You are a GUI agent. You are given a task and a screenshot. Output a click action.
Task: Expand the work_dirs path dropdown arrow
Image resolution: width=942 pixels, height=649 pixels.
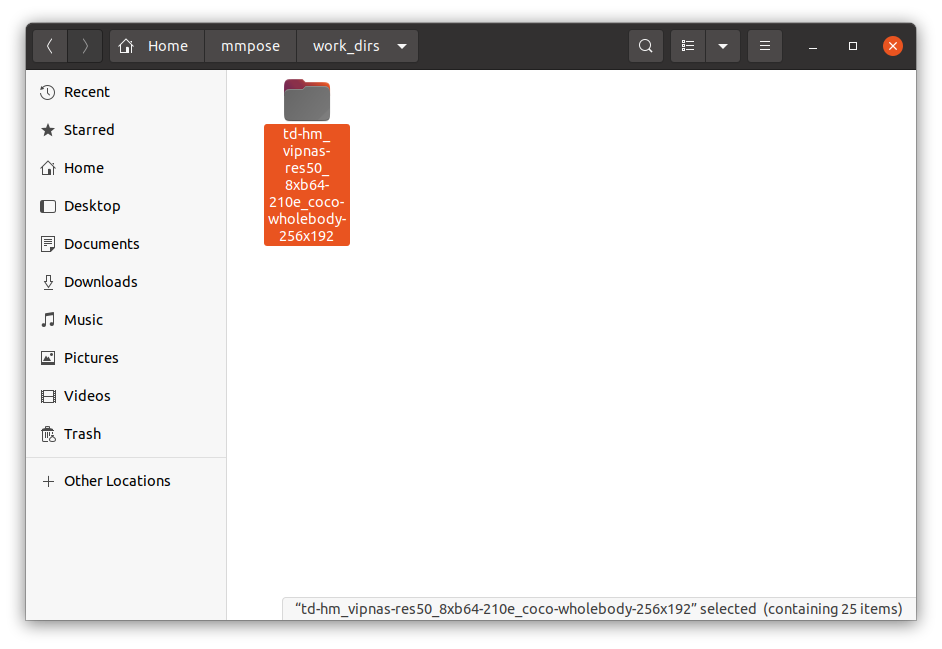coord(402,46)
